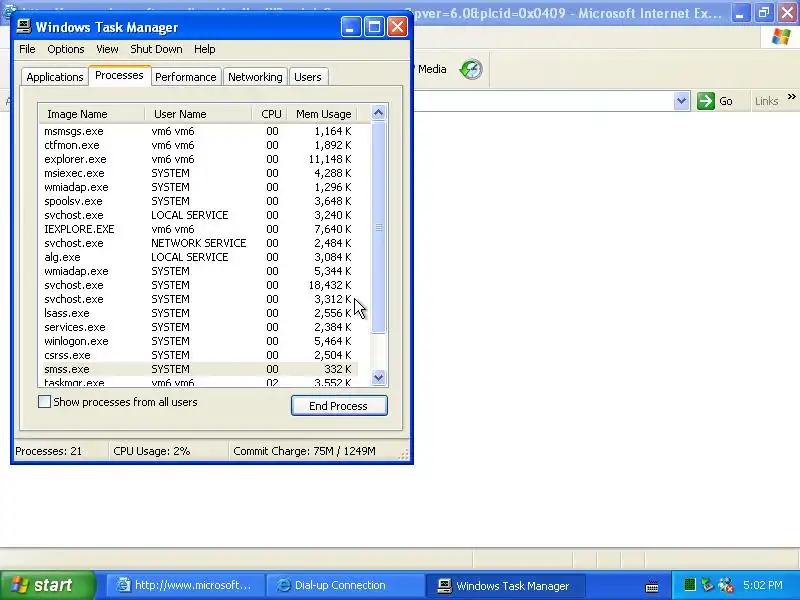Click the process list scroll down arrow

coord(379,378)
